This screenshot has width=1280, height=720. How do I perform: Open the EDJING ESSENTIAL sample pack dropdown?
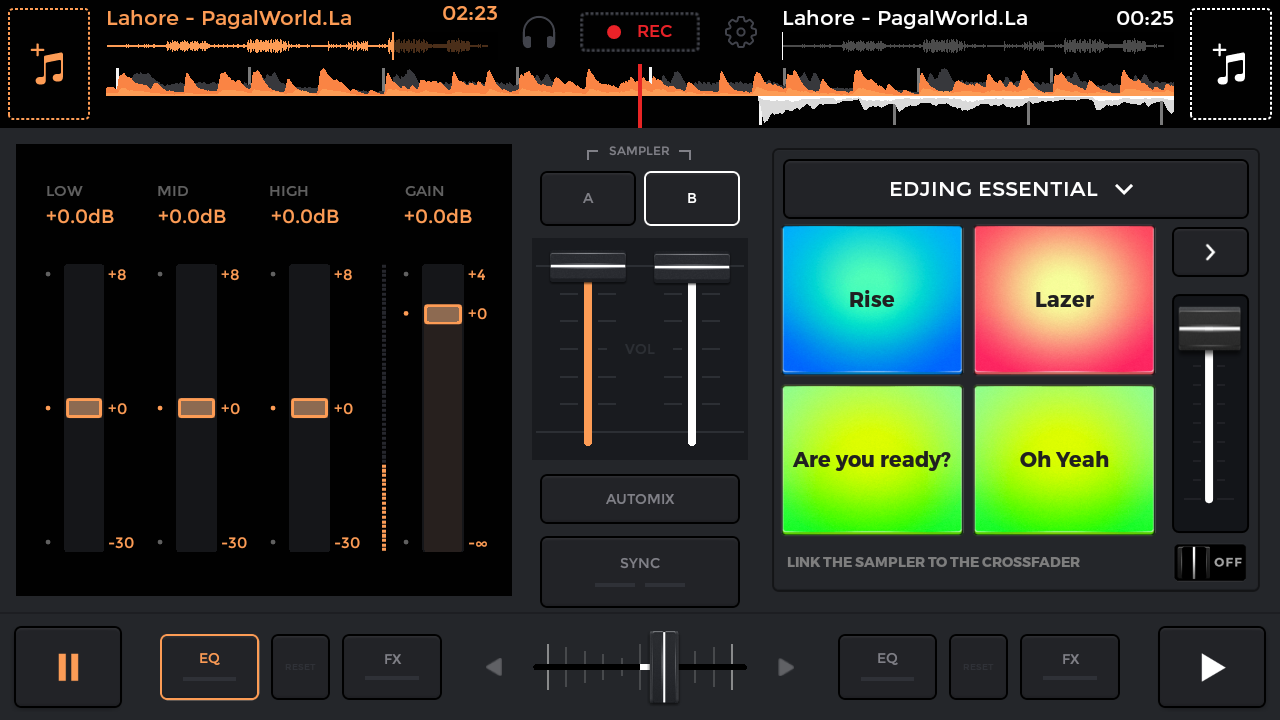tap(1015, 189)
